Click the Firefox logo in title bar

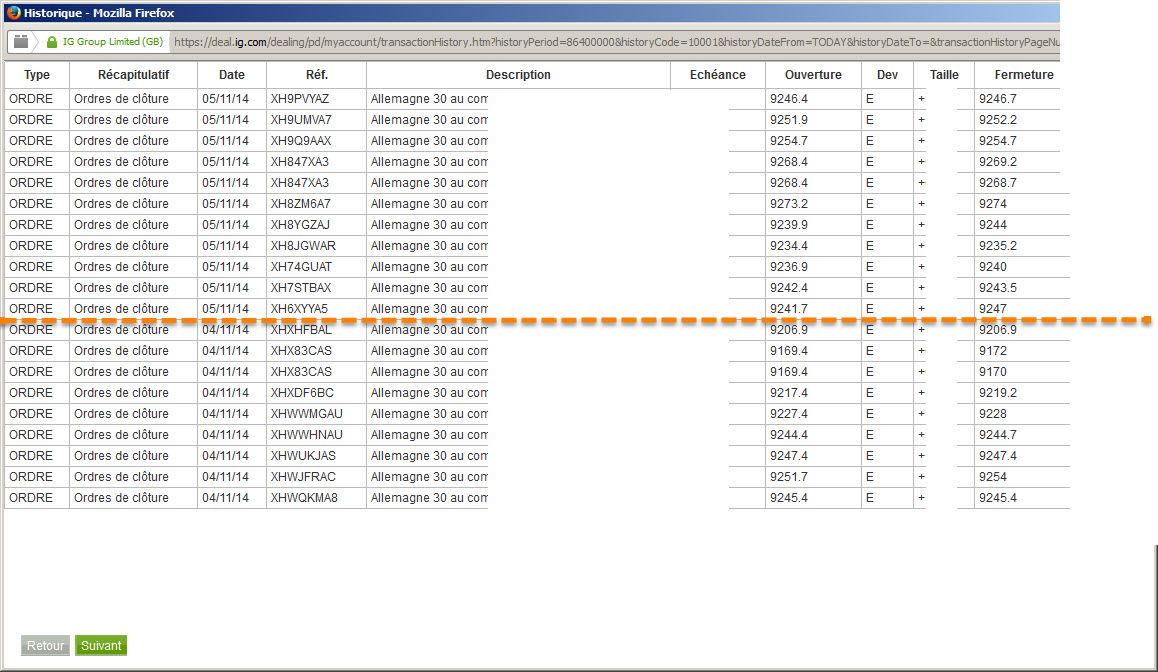click(x=13, y=13)
